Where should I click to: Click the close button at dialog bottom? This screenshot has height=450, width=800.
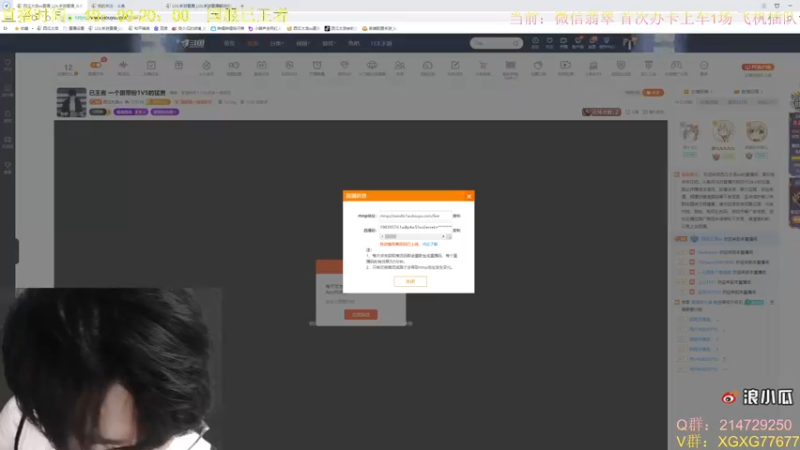click(x=410, y=281)
